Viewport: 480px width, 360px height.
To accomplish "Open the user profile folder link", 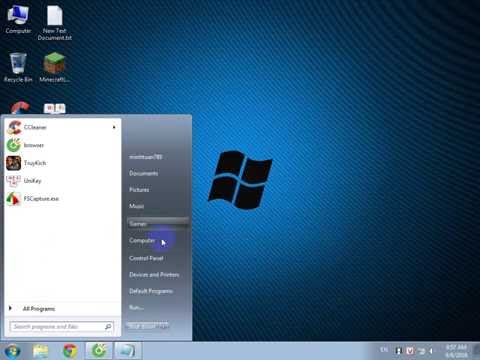I will point(146,157).
